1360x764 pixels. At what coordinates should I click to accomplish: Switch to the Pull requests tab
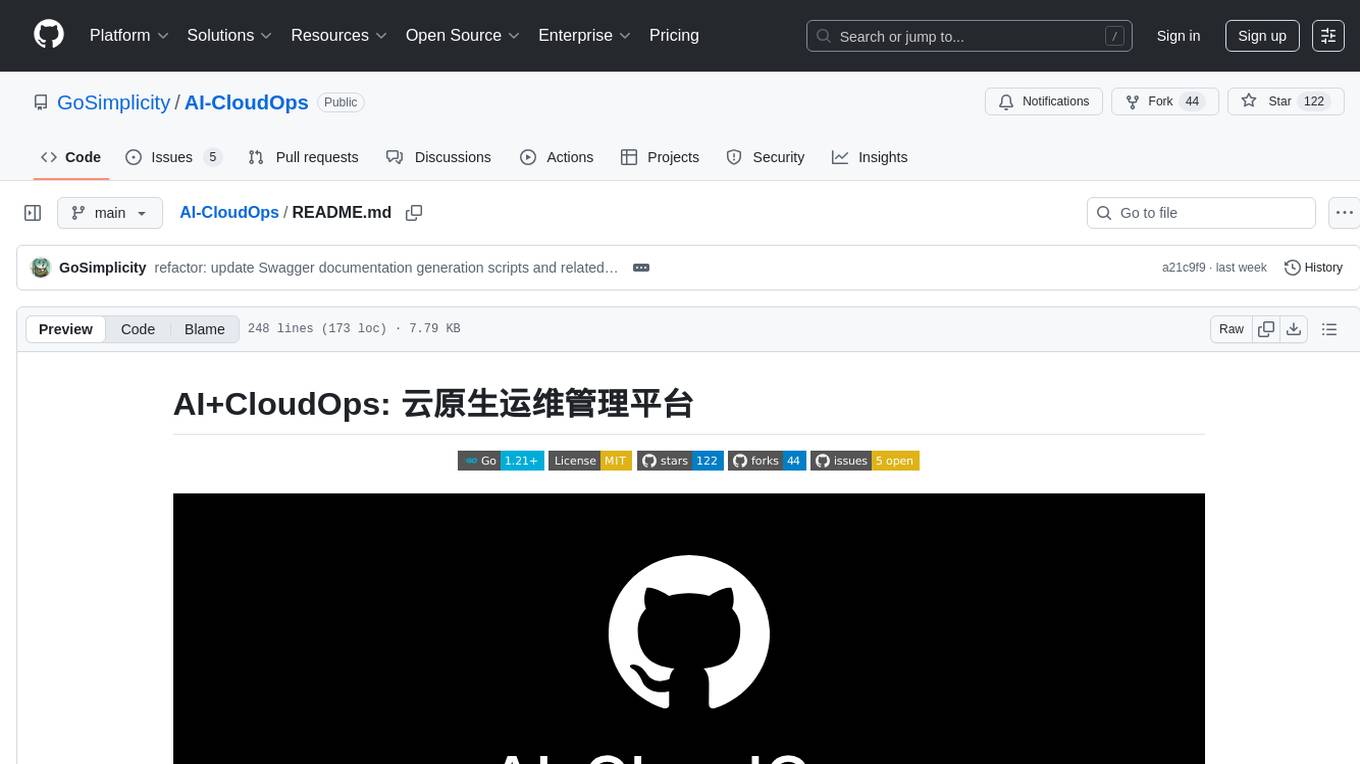point(303,157)
